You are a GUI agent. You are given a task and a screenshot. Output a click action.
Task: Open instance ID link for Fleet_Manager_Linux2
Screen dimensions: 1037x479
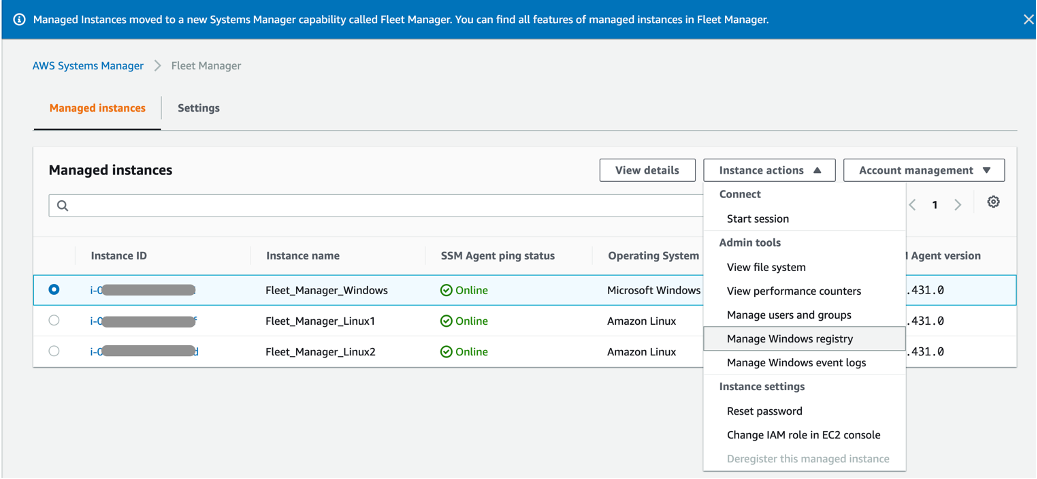click(144, 351)
